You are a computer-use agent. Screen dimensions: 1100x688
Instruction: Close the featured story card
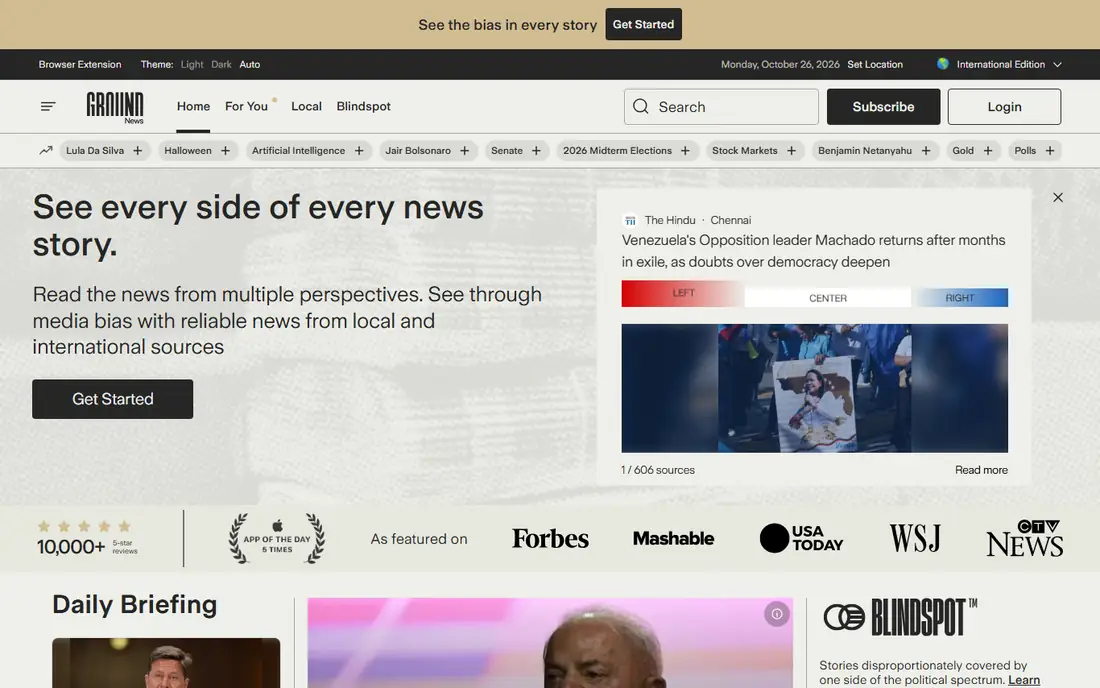click(x=1058, y=198)
